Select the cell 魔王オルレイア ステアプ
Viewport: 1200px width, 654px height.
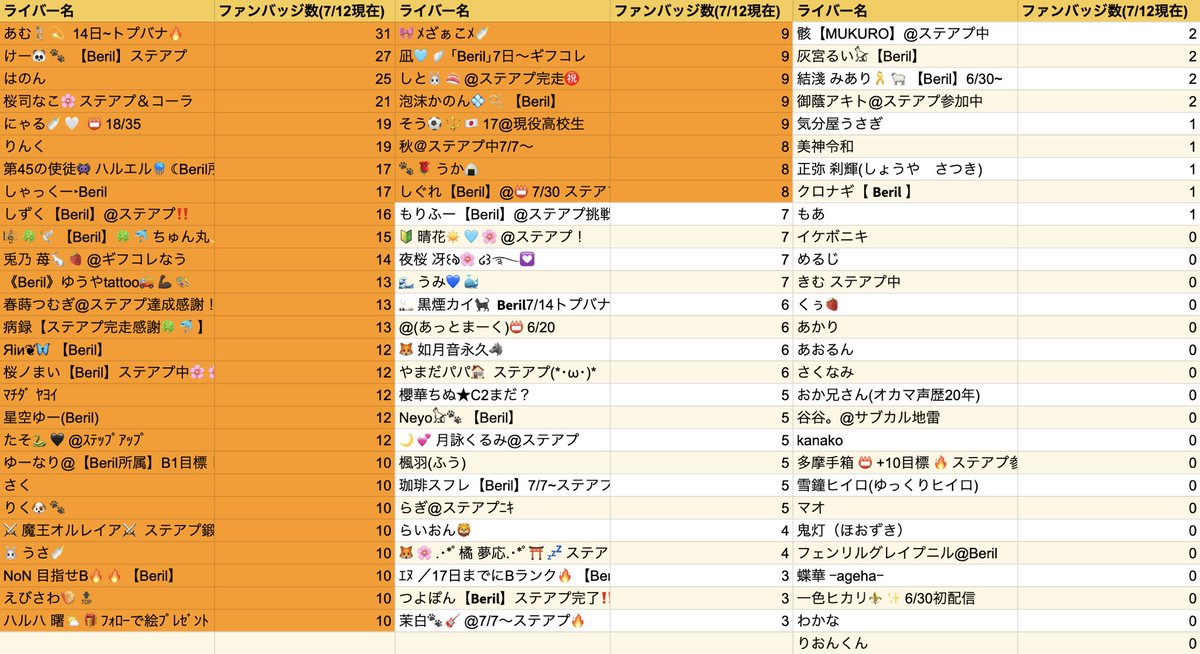(107, 531)
